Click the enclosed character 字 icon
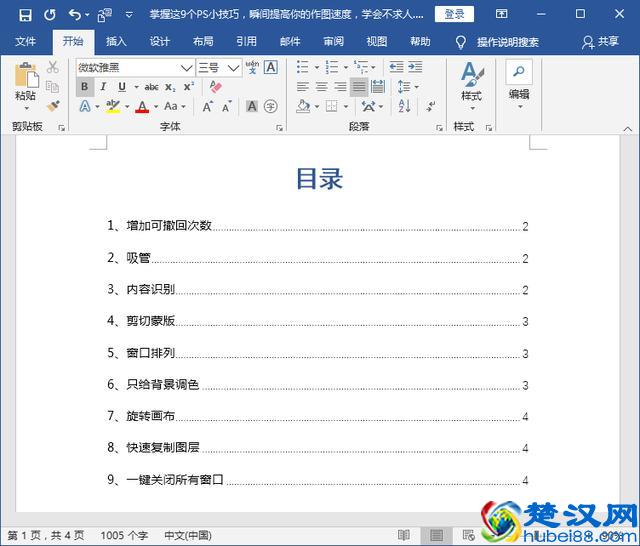Image resolution: width=640 pixels, height=546 pixels. coord(271,107)
